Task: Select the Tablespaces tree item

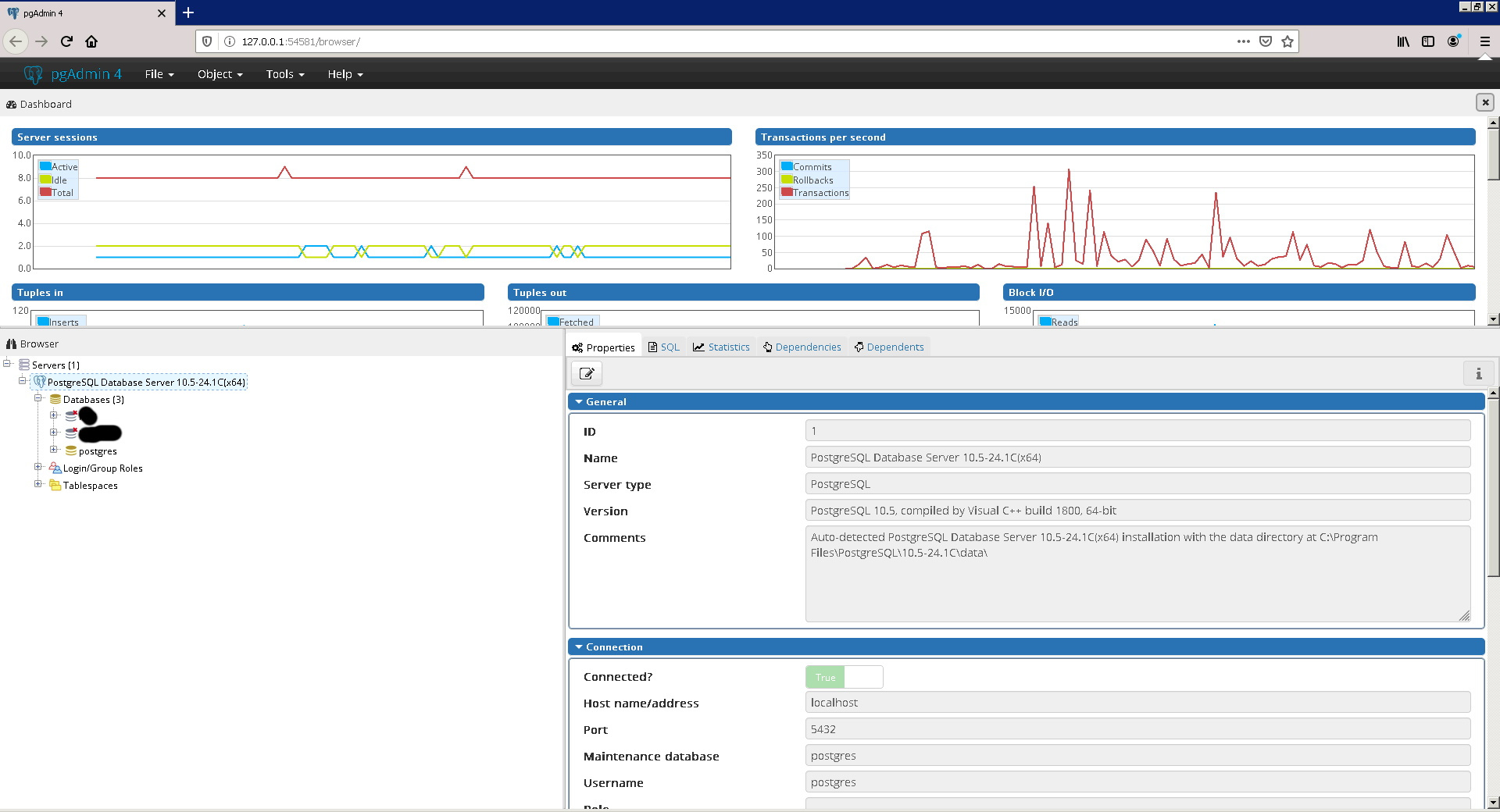Action: 90,486
